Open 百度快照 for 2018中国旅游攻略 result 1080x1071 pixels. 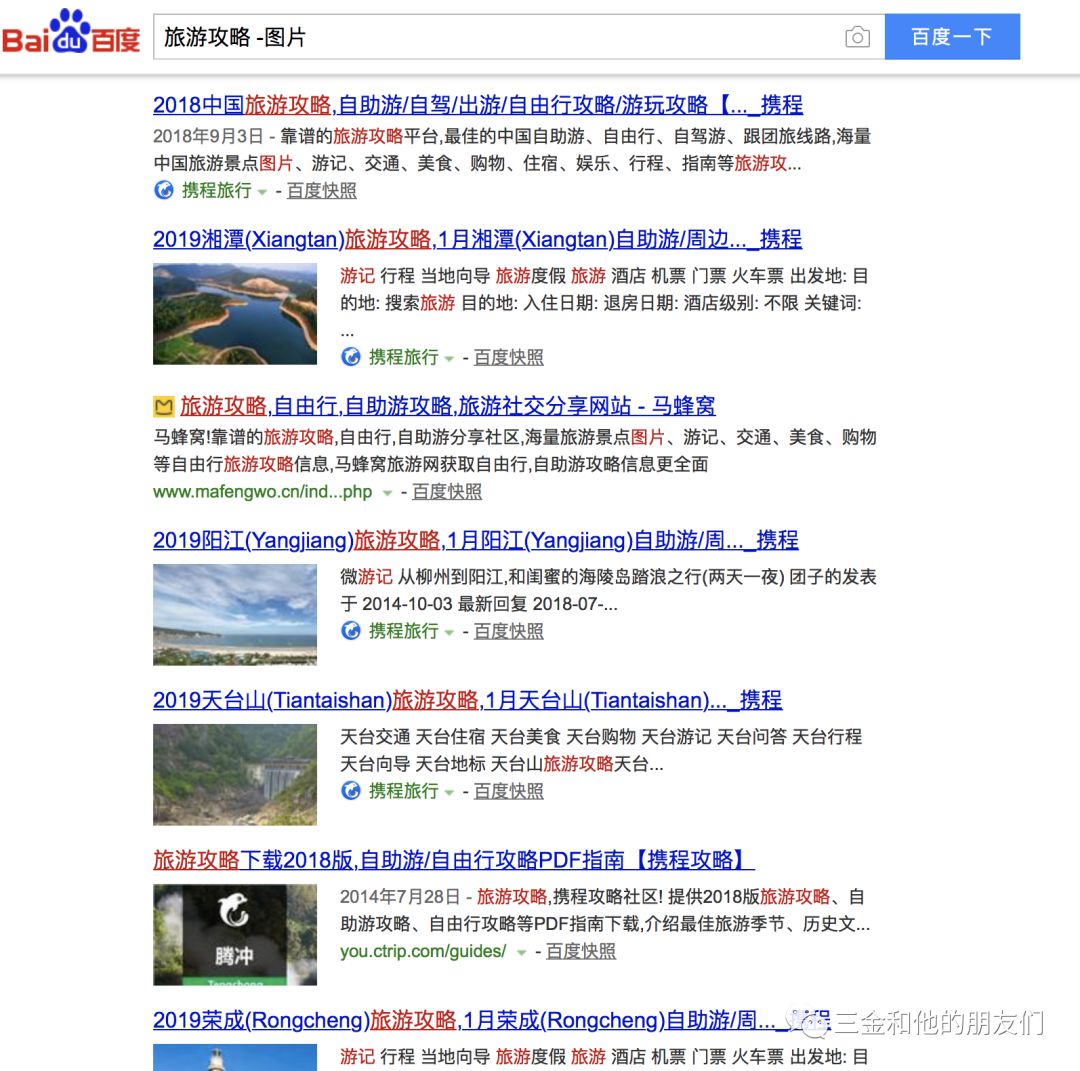tap(322, 190)
